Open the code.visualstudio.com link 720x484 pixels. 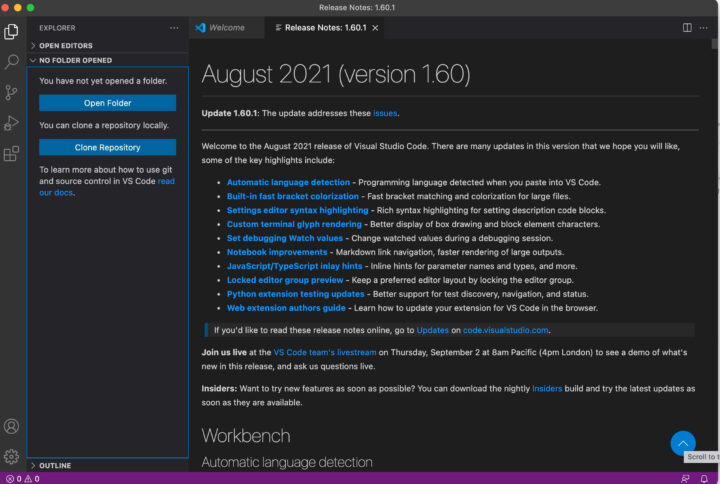(506, 330)
